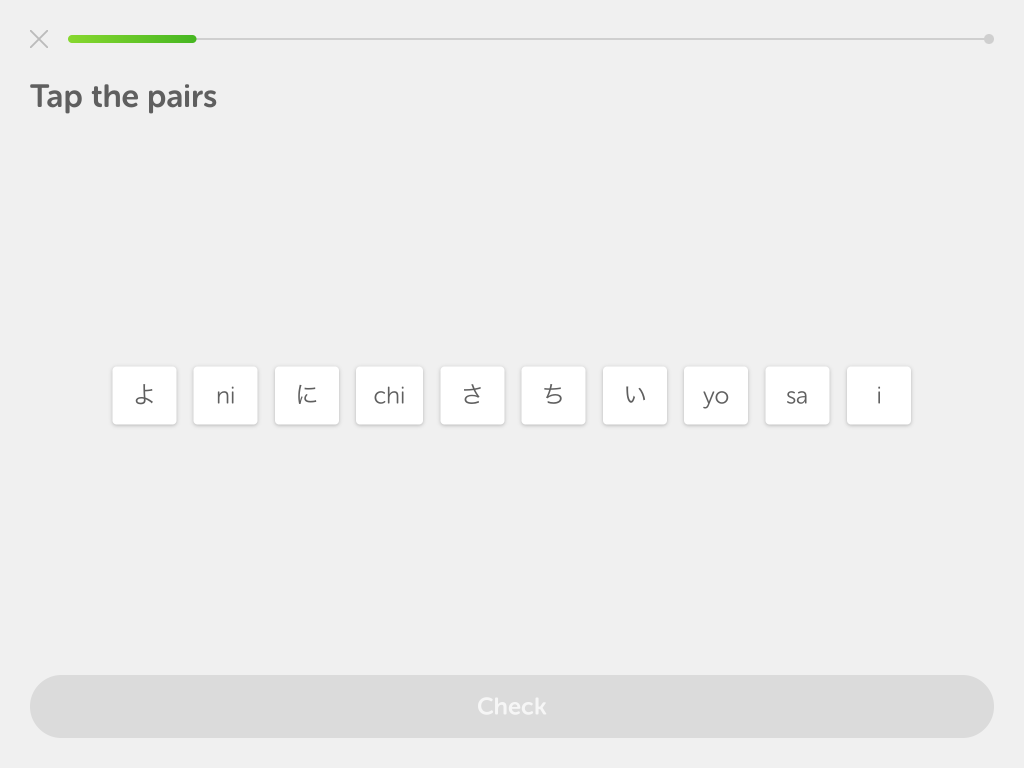The height and width of the screenshot is (768, 1024).
Task: Select the 'ni' romaji tile
Action: click(x=225, y=395)
